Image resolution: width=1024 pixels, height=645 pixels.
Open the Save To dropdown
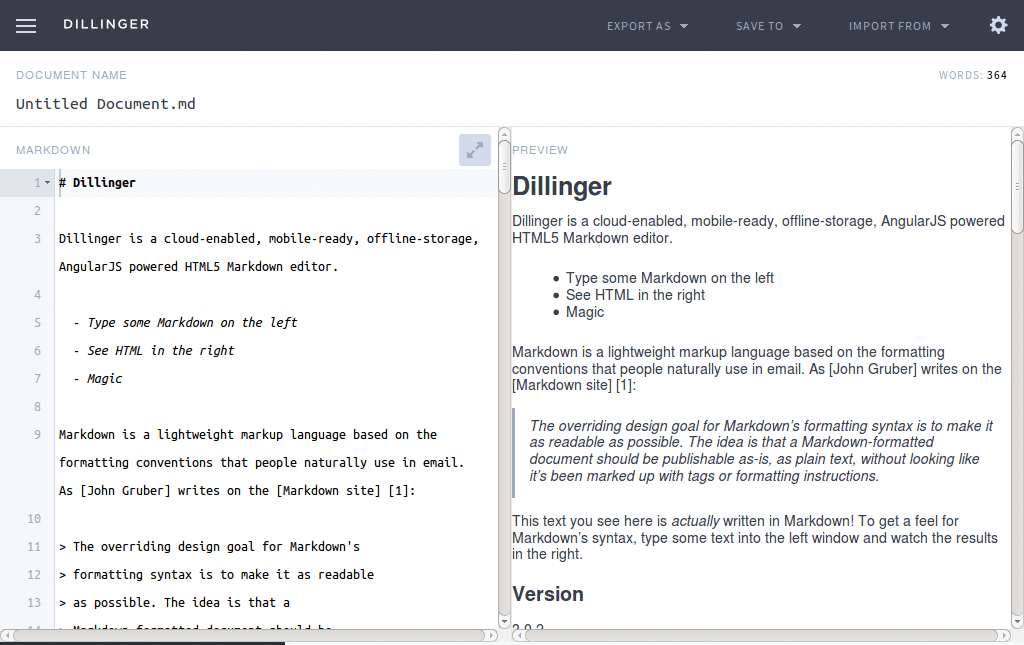(x=768, y=26)
